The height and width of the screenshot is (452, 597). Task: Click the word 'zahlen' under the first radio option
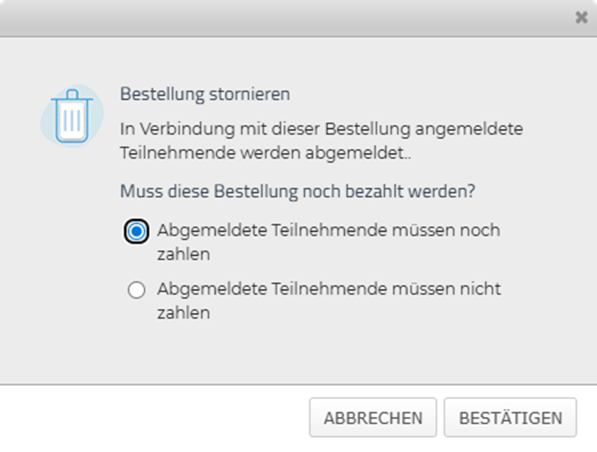184,254
